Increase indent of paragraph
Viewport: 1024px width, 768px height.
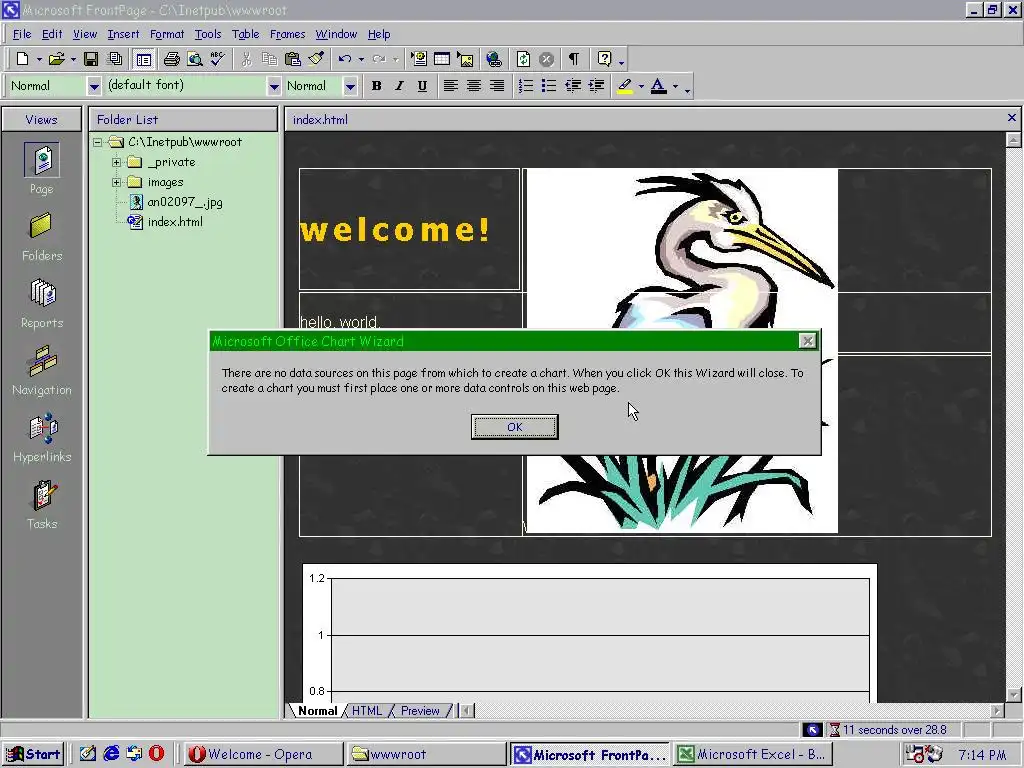596,86
